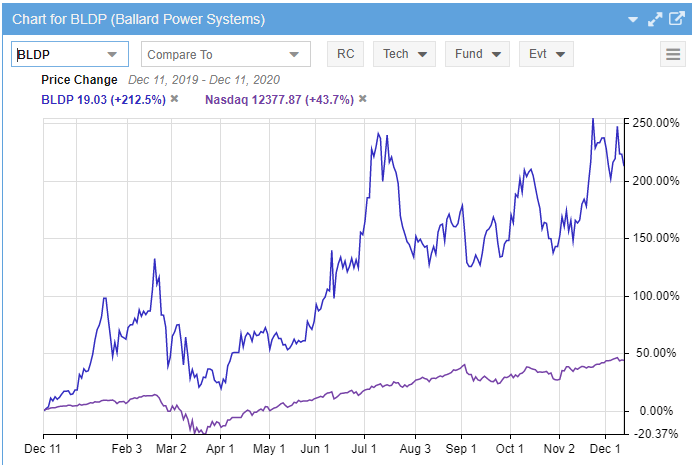Click the Mar 2 x-axis label
The width and height of the screenshot is (692, 465).
click(x=171, y=449)
